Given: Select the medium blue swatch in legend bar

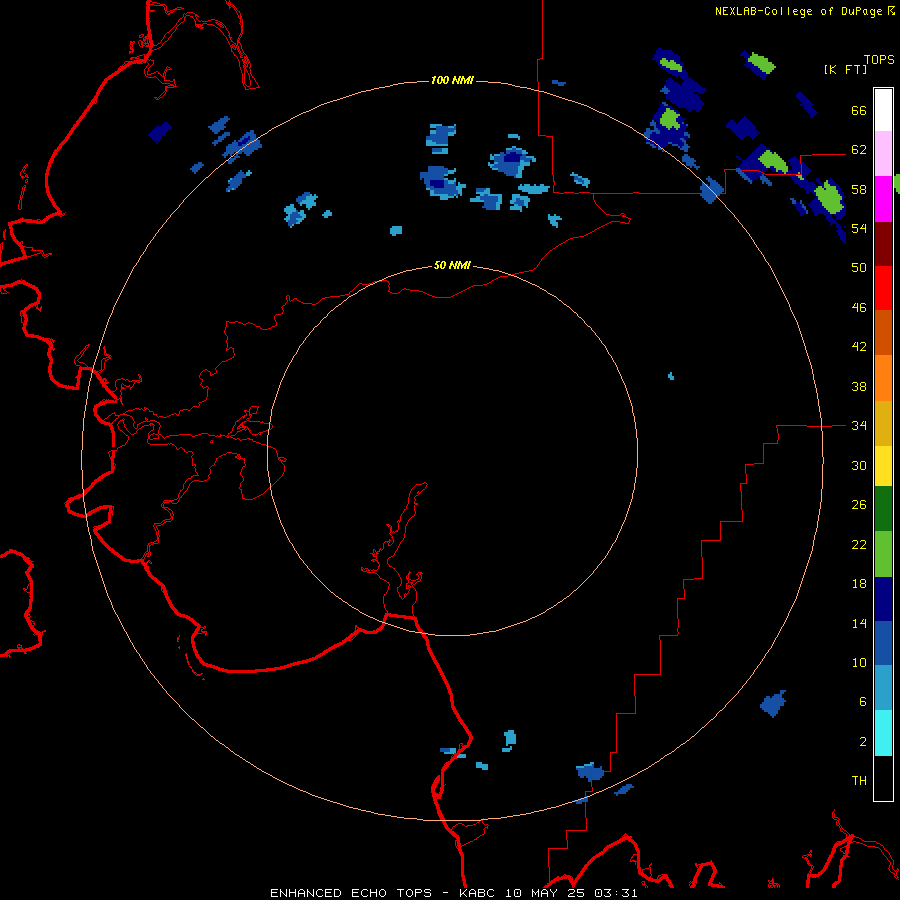Looking at the screenshot, I should [x=883, y=643].
